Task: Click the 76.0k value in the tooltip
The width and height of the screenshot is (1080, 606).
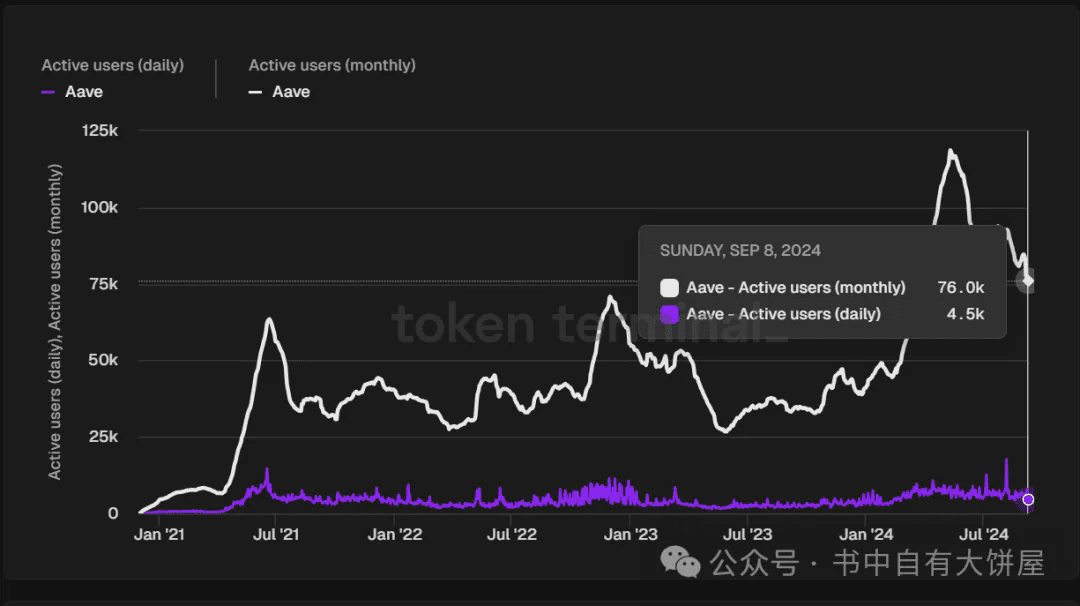Action: pyautogui.click(x=961, y=287)
